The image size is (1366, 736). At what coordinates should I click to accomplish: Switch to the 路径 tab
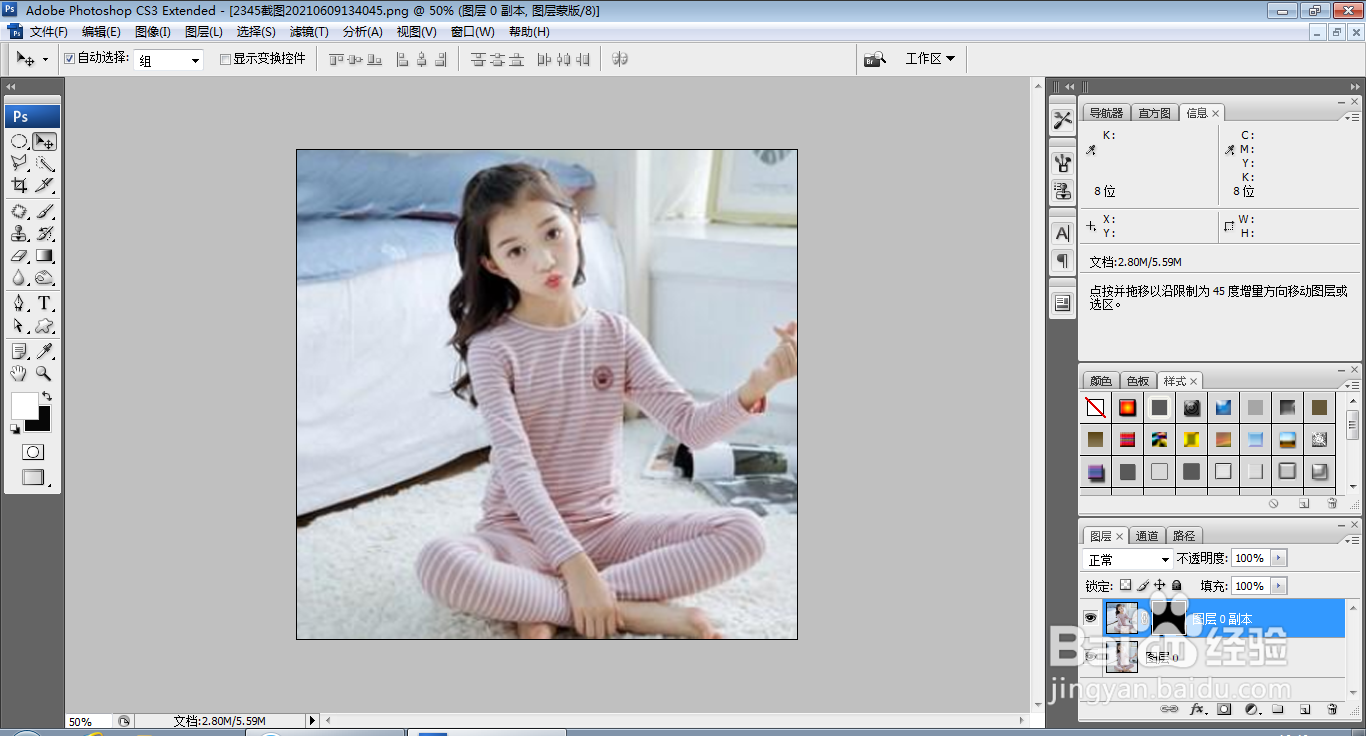[x=1184, y=536]
